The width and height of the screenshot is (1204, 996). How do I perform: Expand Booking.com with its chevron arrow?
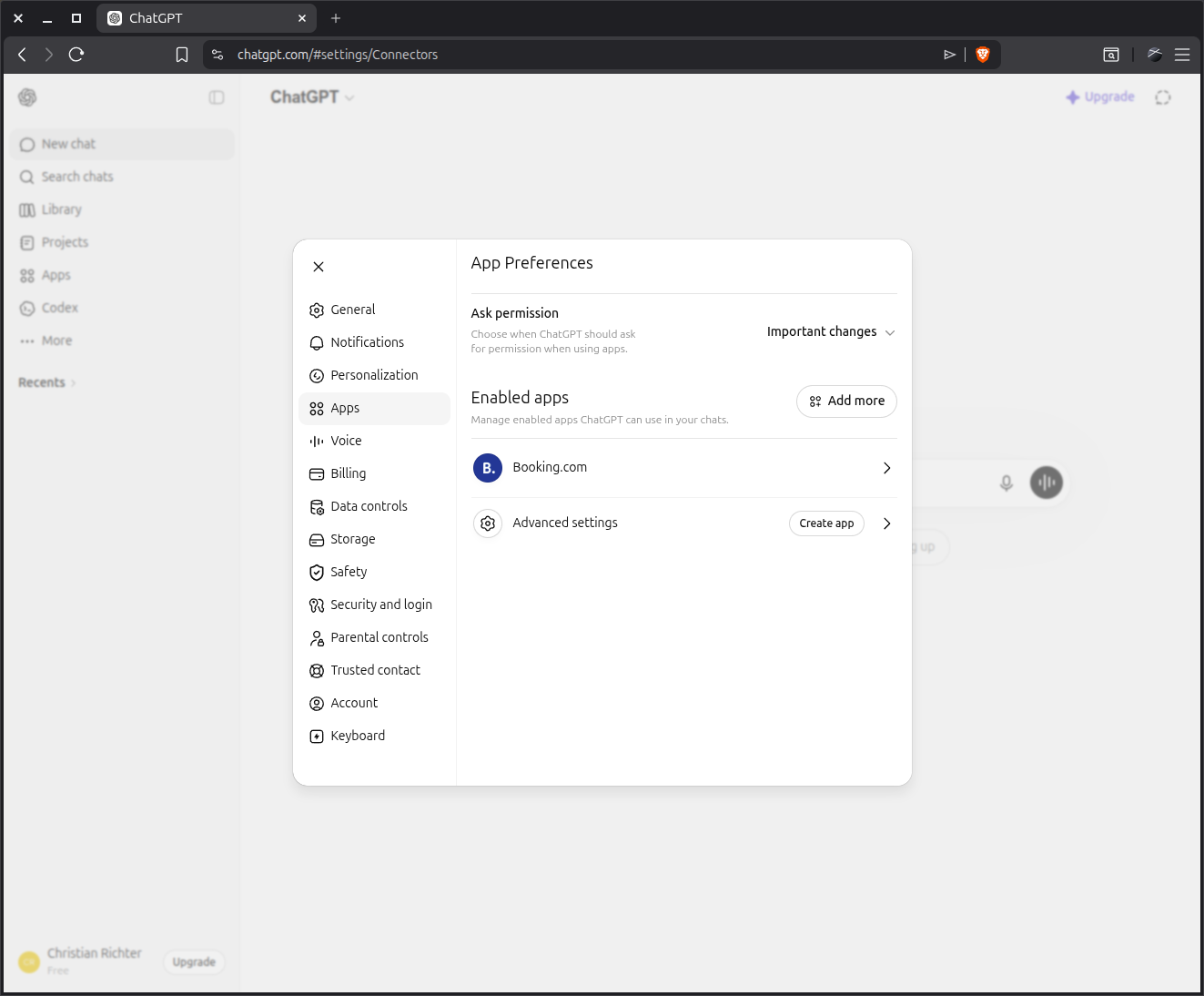pos(886,468)
